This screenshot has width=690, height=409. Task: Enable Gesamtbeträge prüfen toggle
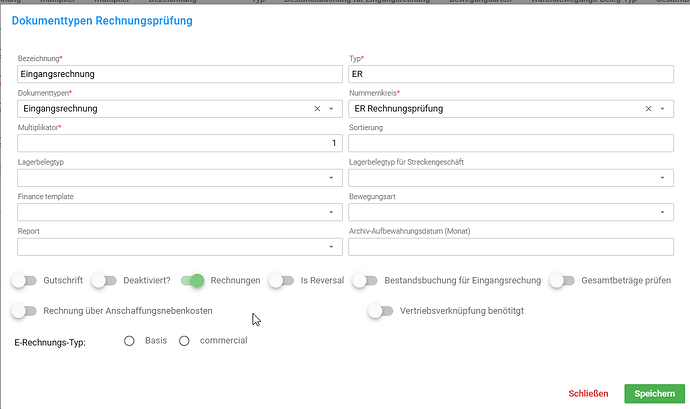(562, 280)
